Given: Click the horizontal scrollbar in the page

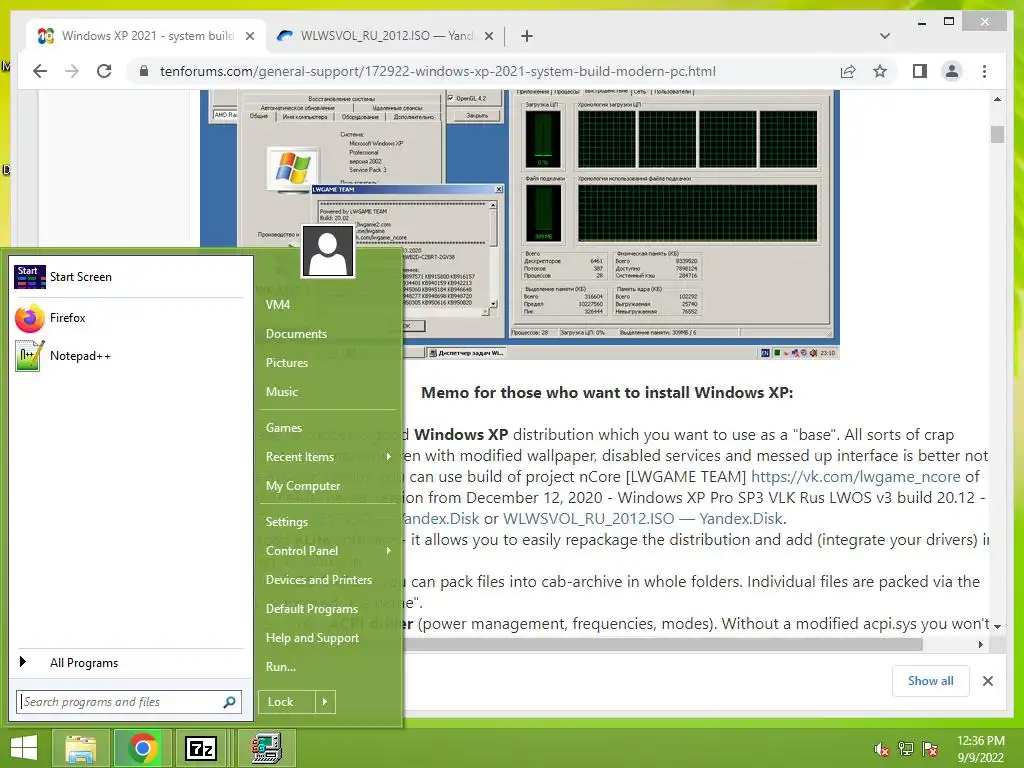Looking at the screenshot, I should [x=662, y=645].
